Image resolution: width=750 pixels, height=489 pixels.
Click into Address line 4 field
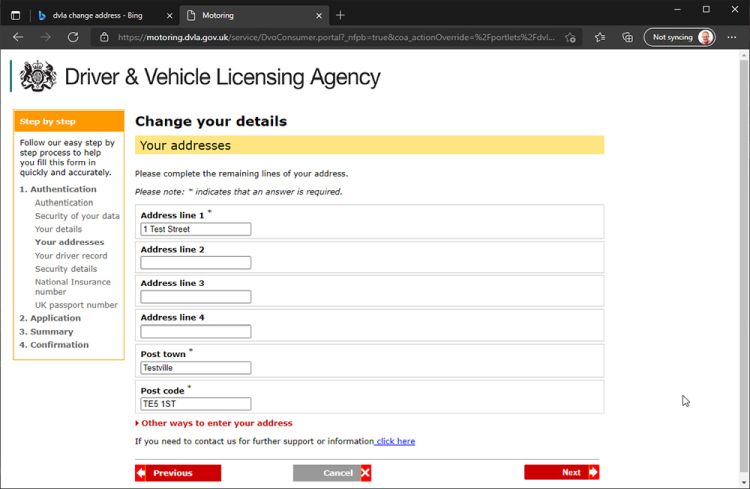pos(196,331)
